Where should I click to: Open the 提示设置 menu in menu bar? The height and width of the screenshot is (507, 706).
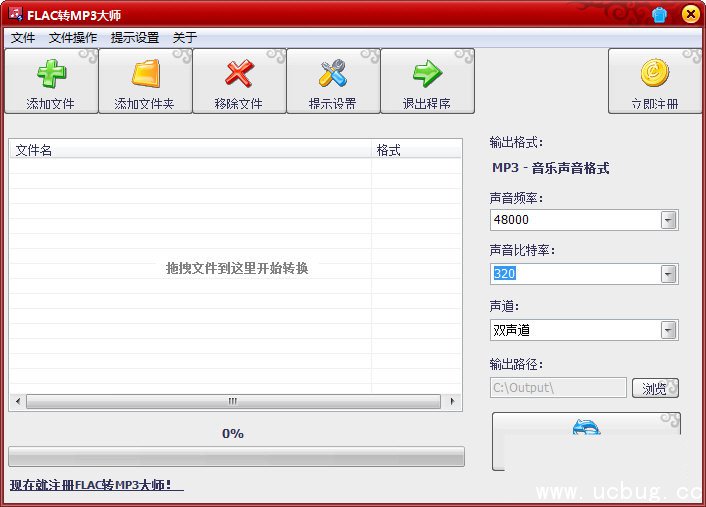(x=135, y=37)
